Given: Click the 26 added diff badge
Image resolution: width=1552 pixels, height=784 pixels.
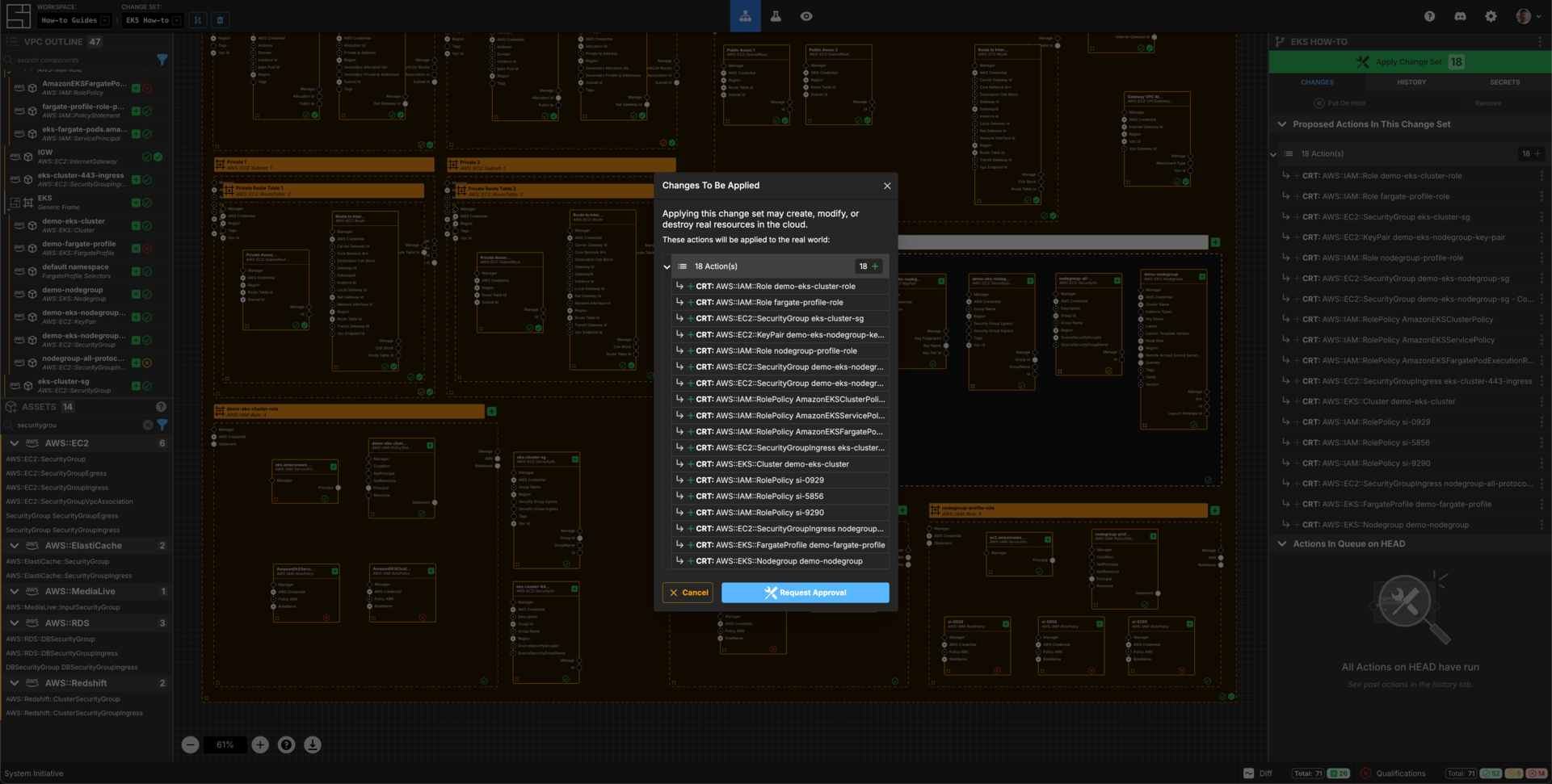Looking at the screenshot, I should [1339, 774].
